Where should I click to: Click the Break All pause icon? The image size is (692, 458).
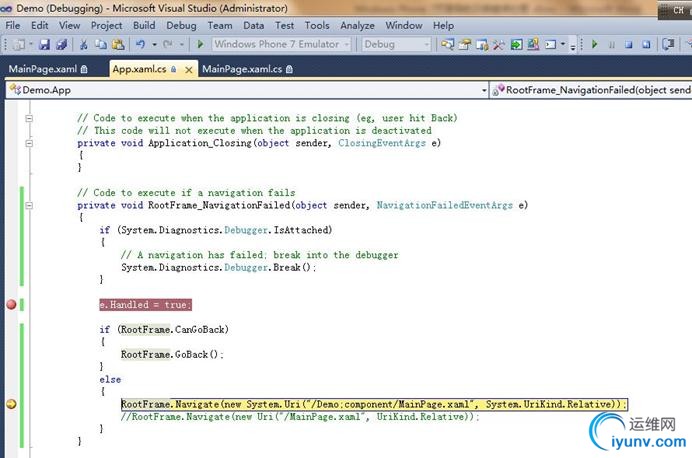(x=612, y=44)
